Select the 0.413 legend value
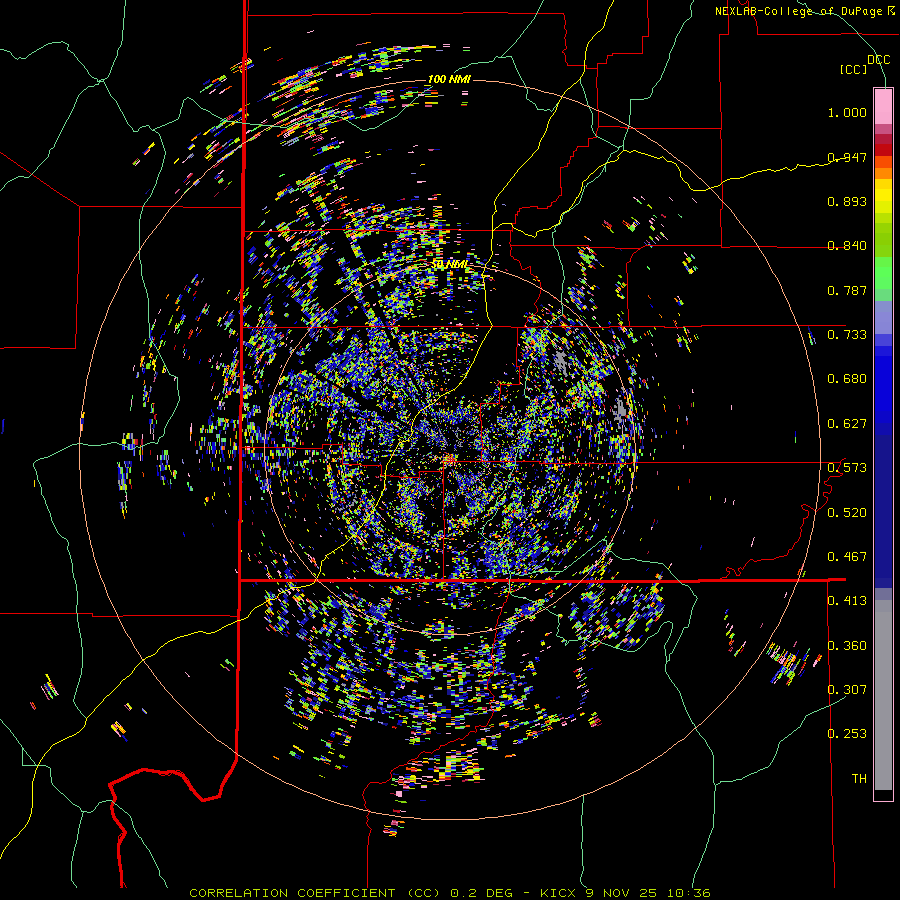Image resolution: width=900 pixels, height=900 pixels. [x=847, y=601]
